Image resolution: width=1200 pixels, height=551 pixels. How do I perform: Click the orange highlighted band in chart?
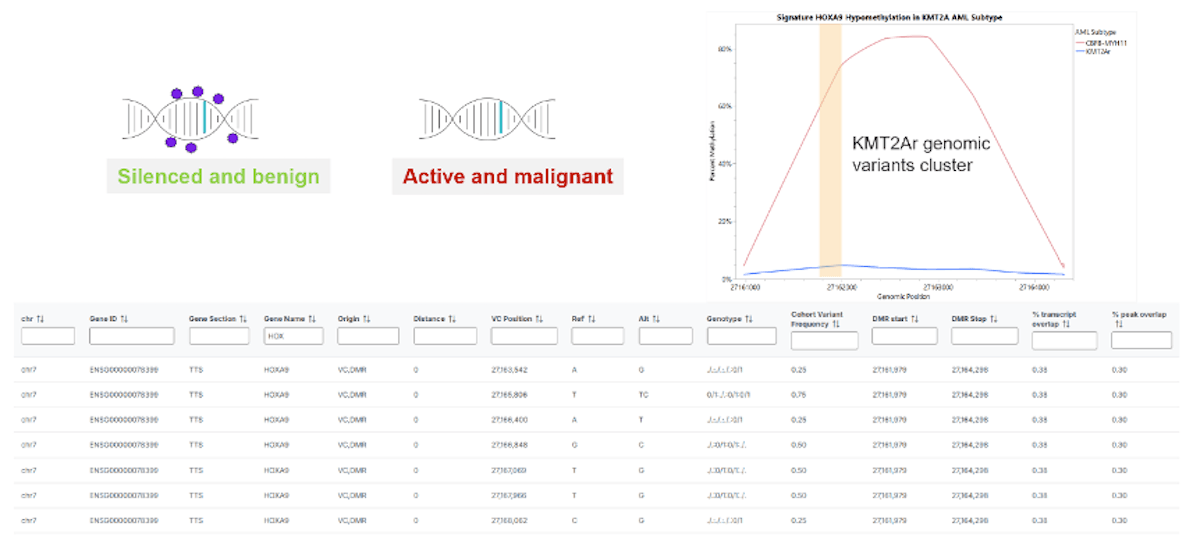click(x=830, y=150)
